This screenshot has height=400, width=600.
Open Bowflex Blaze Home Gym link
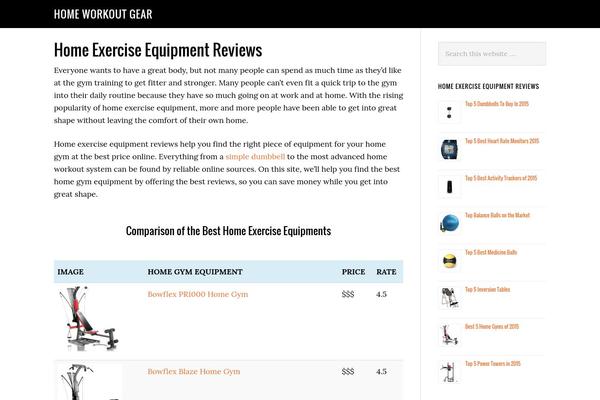194,372
